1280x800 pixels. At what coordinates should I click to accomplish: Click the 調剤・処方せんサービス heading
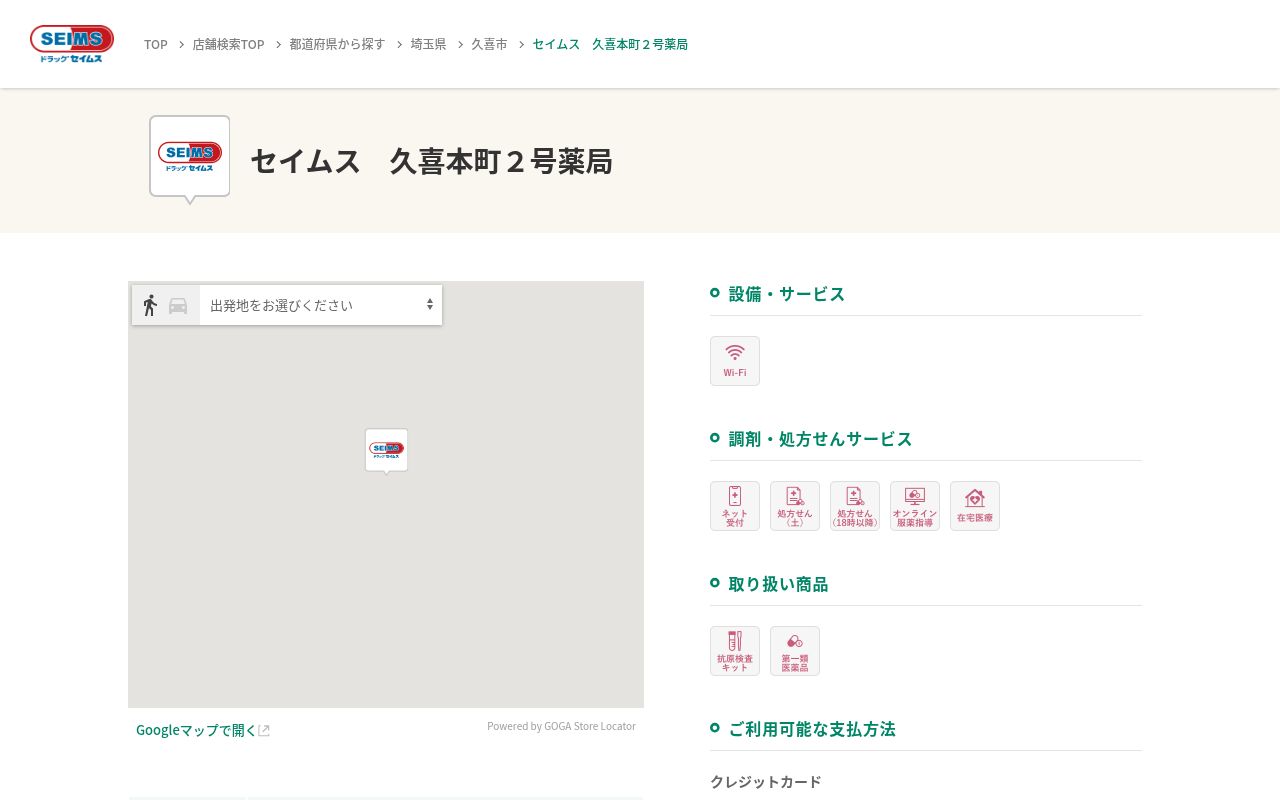pyautogui.click(x=820, y=438)
